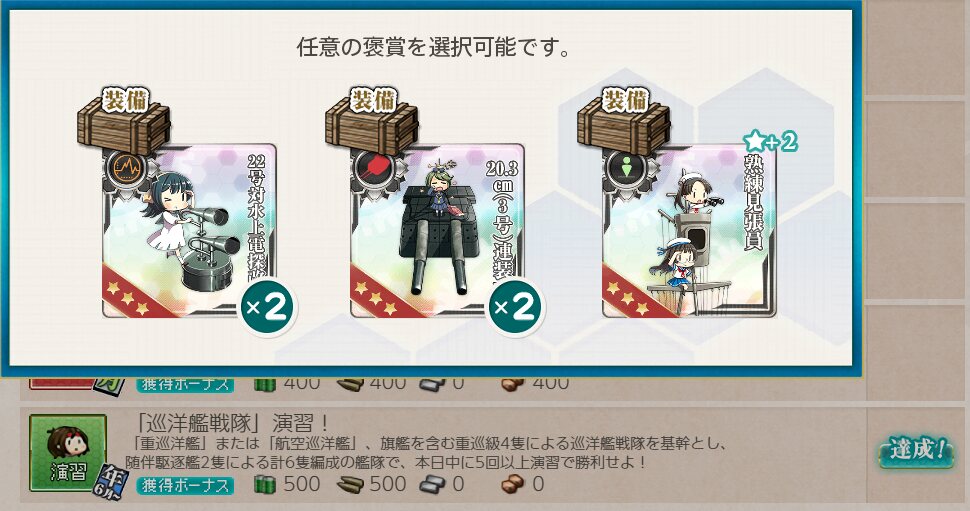This screenshot has width=970, height=511.
Task: Click the wooden 装備 crate above lookout card
Action: (x=624, y=121)
